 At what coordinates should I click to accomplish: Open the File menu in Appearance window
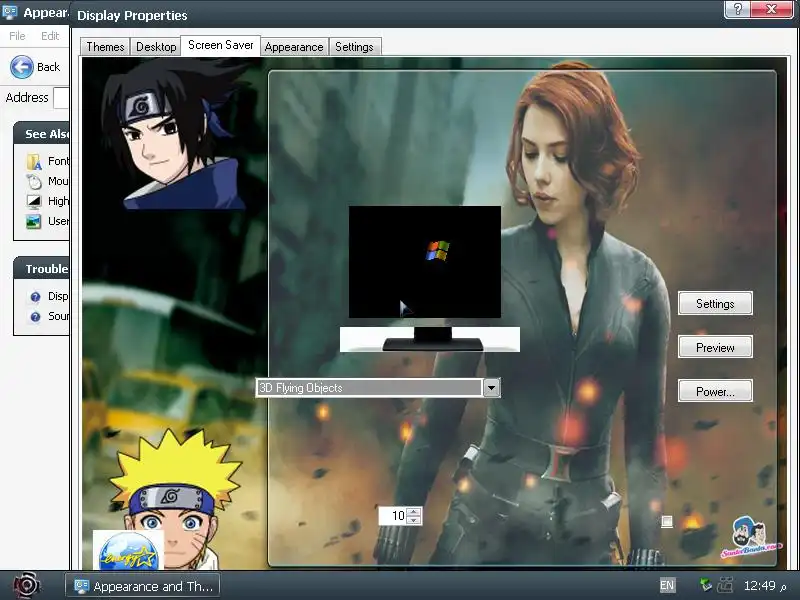(x=17, y=36)
